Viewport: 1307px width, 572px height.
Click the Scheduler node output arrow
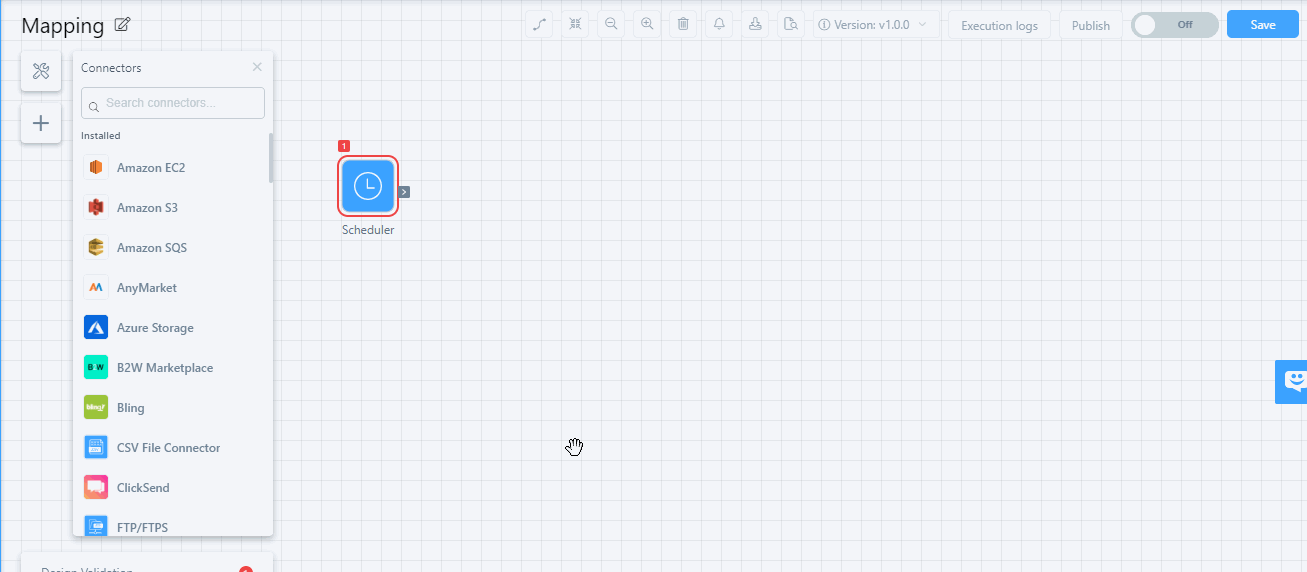pos(404,191)
